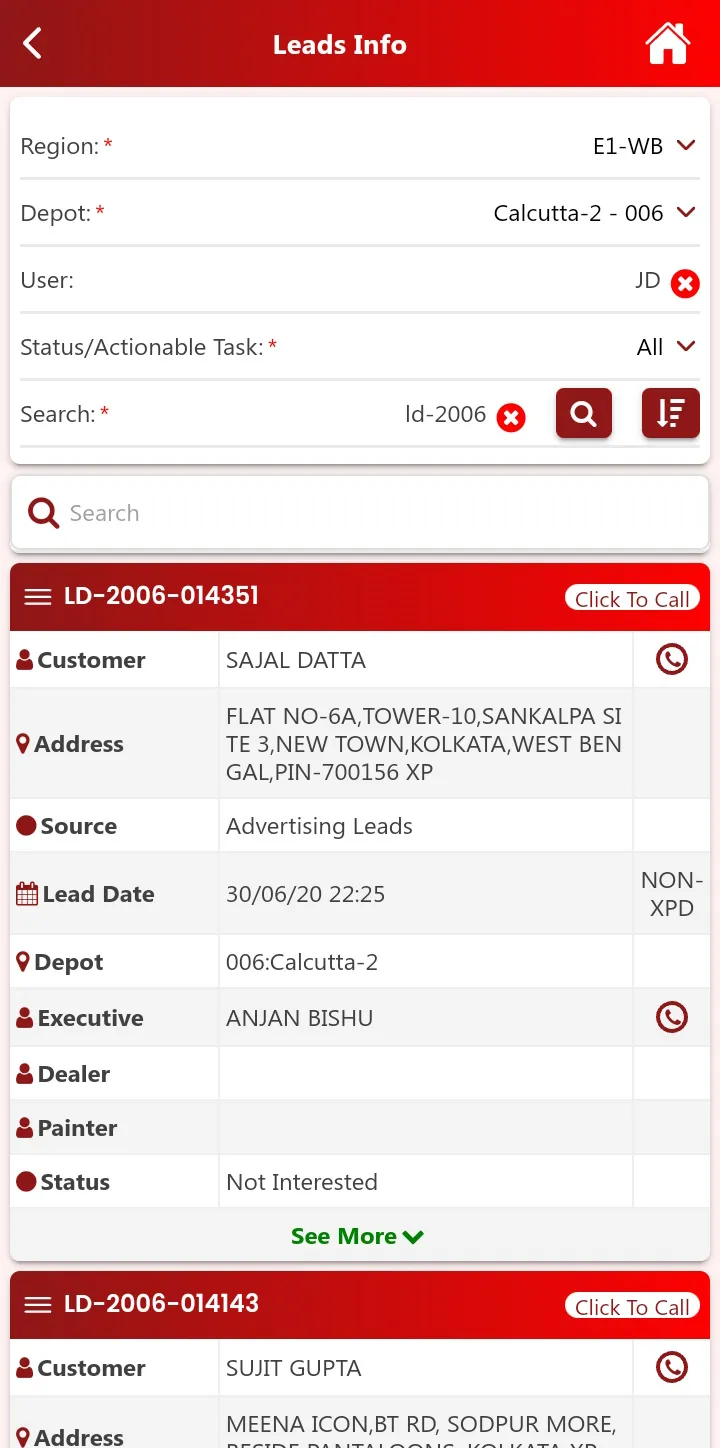720x1448 pixels.
Task: Open hamburger menu for LD-2006-014143
Action: (x=38, y=1305)
